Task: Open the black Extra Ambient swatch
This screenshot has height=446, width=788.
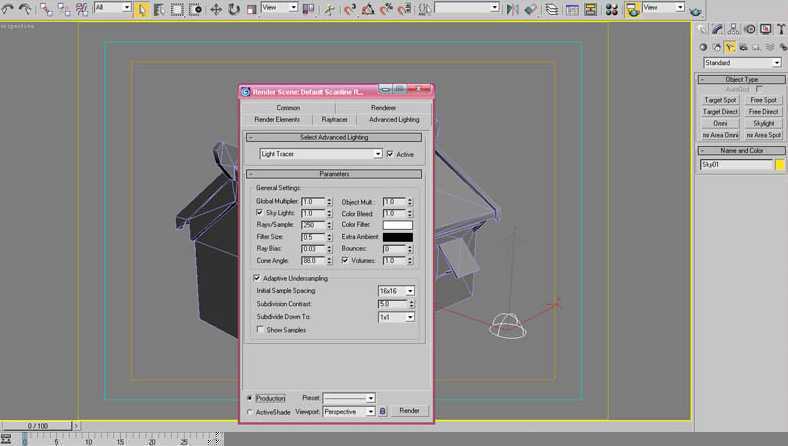Action: (x=398, y=237)
